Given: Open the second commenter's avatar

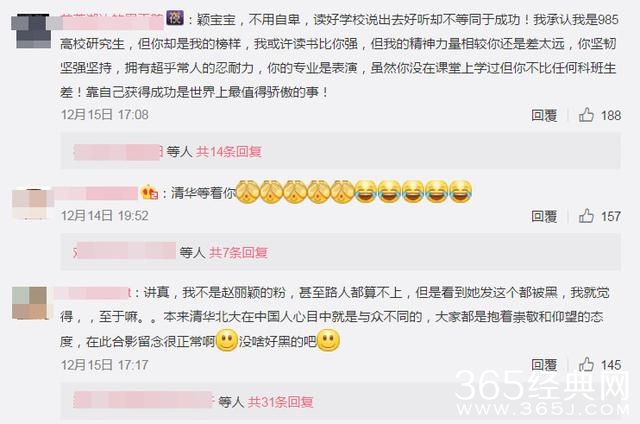Looking at the screenshot, I should point(31,203).
